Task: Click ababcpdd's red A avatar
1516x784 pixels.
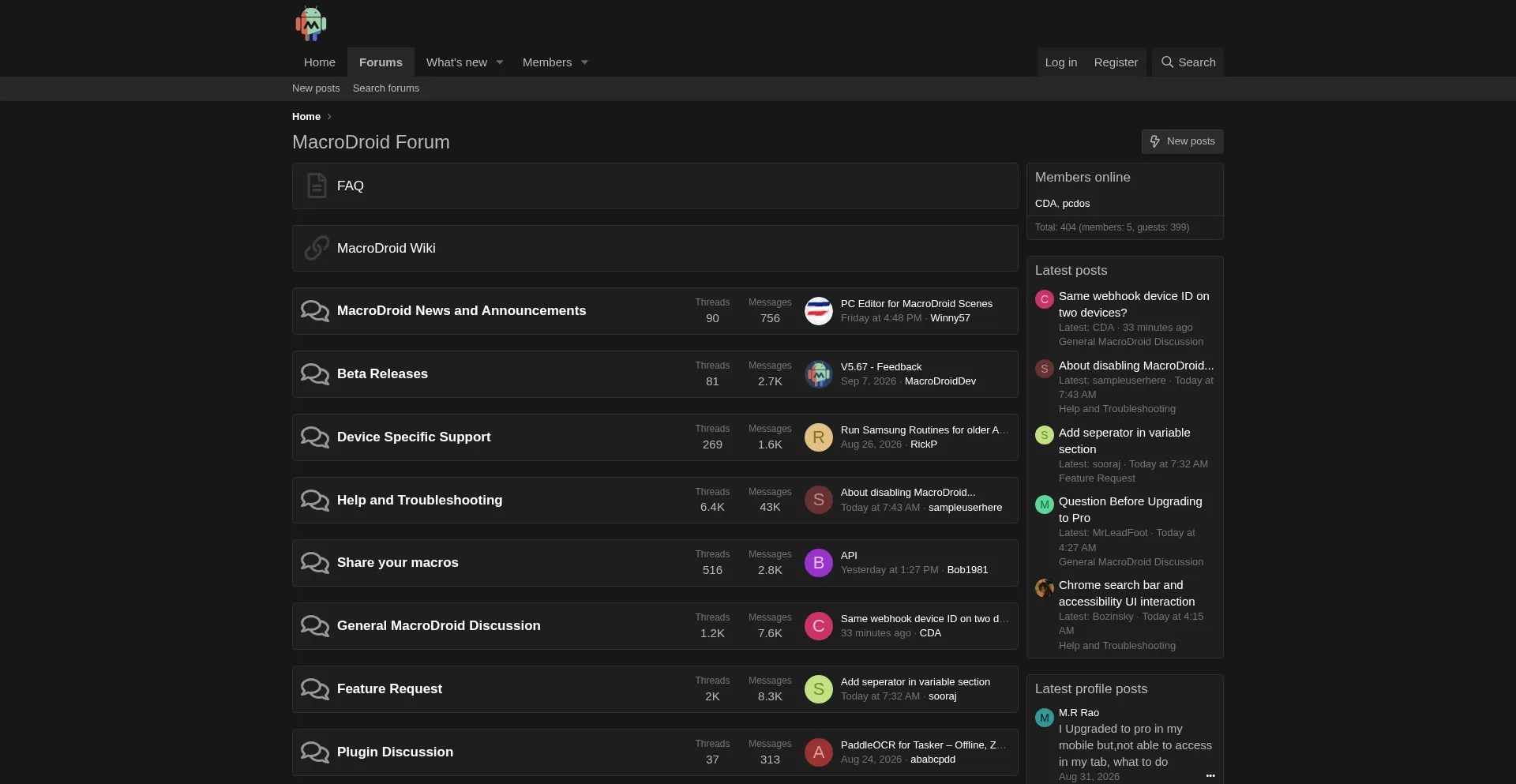Action: tap(819, 752)
